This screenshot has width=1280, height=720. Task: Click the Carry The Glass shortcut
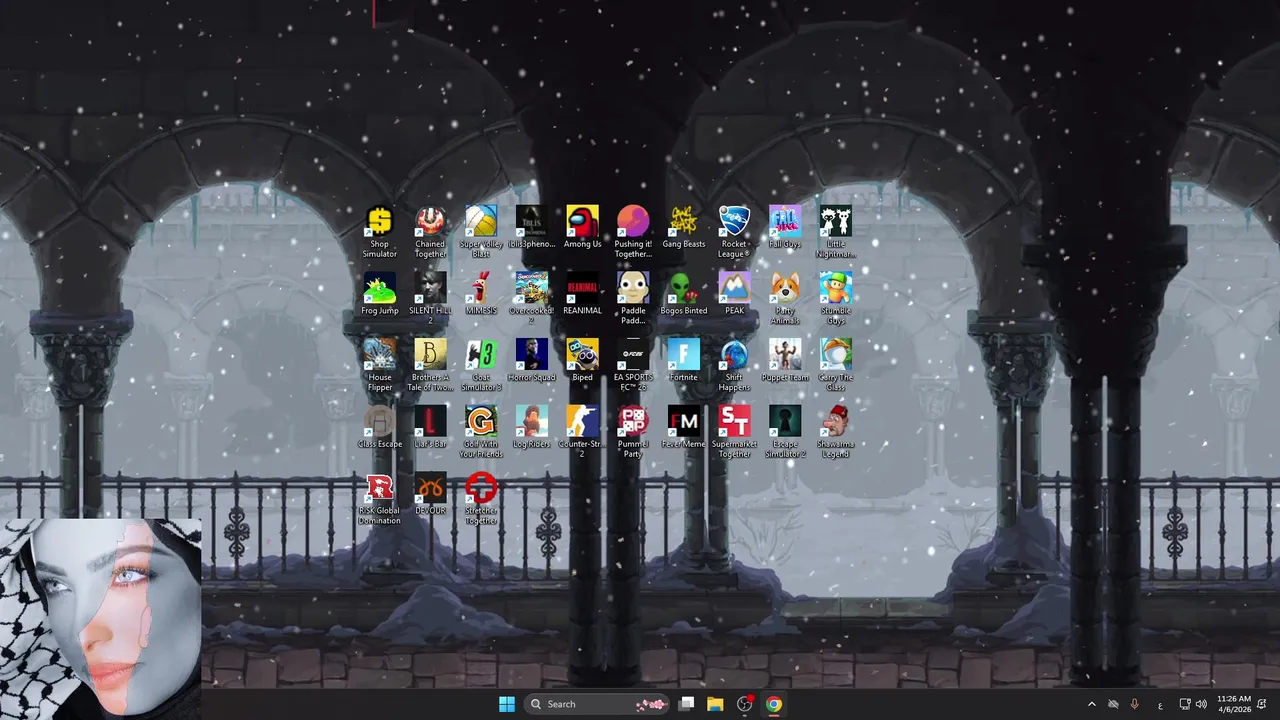coord(836,366)
